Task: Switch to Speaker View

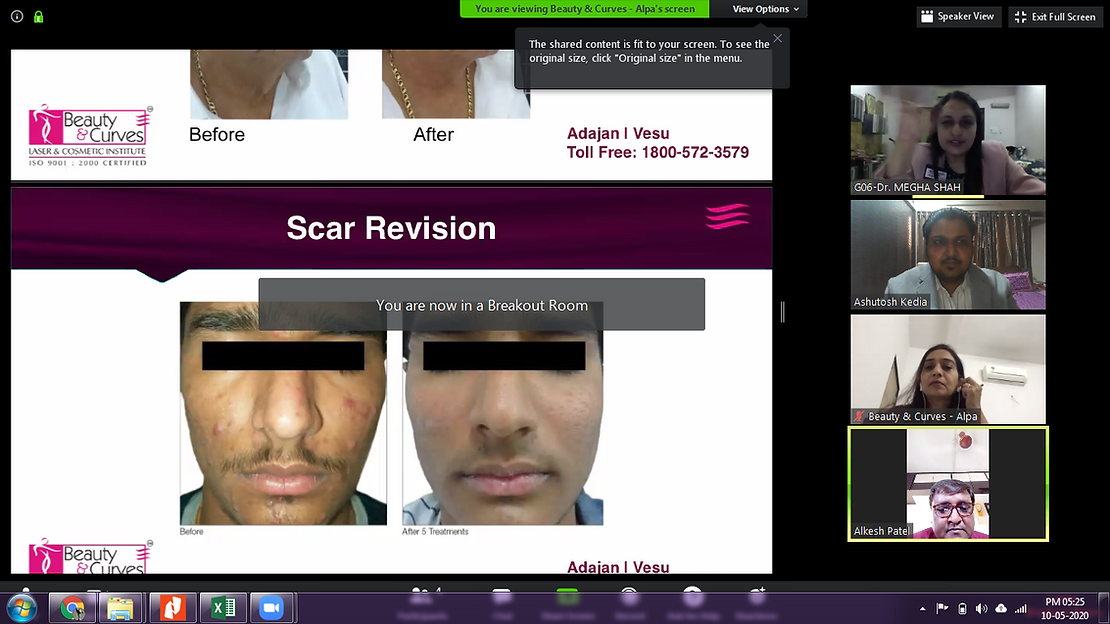Action: click(x=957, y=17)
